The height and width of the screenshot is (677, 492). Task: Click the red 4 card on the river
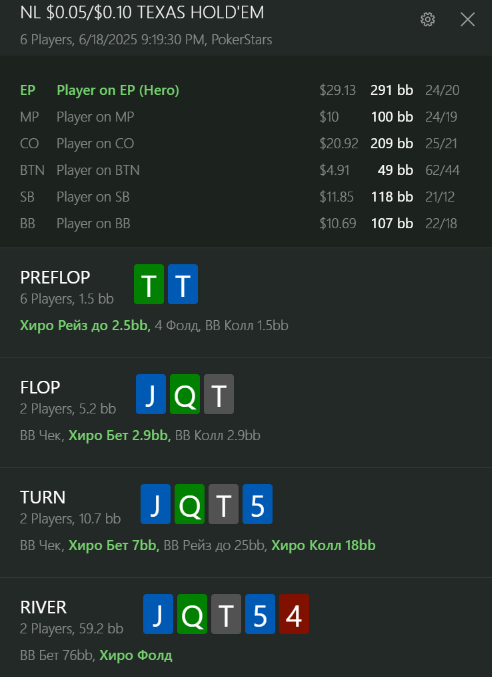click(294, 614)
